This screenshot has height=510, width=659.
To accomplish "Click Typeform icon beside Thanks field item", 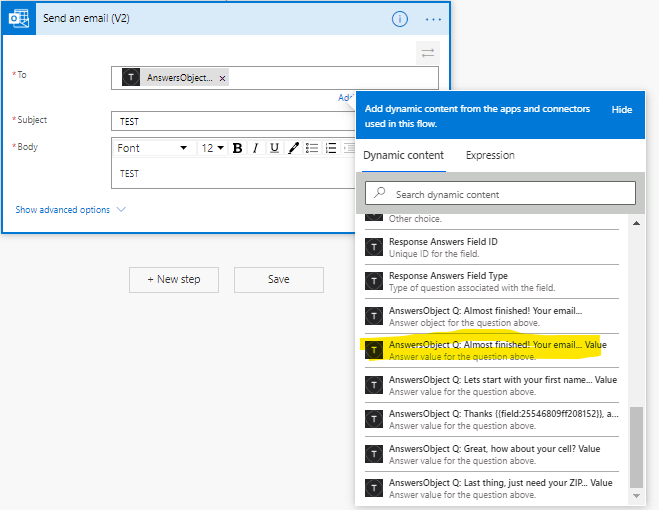I will [x=374, y=419].
